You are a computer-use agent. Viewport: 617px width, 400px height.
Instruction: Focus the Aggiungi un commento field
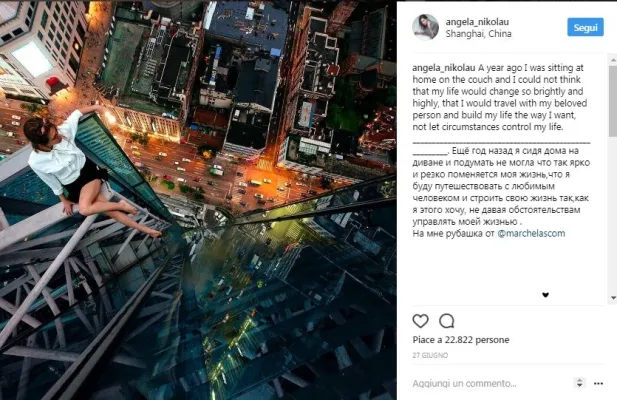click(x=490, y=383)
